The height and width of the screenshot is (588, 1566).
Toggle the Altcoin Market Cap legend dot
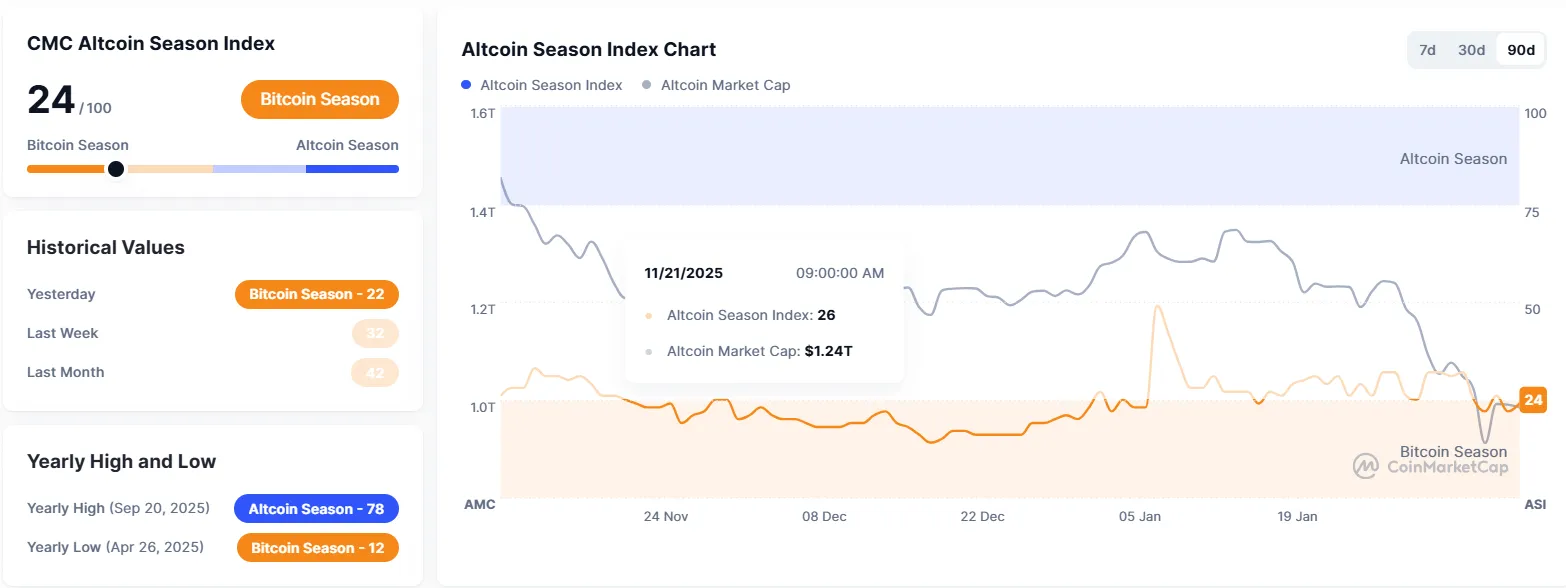(647, 85)
